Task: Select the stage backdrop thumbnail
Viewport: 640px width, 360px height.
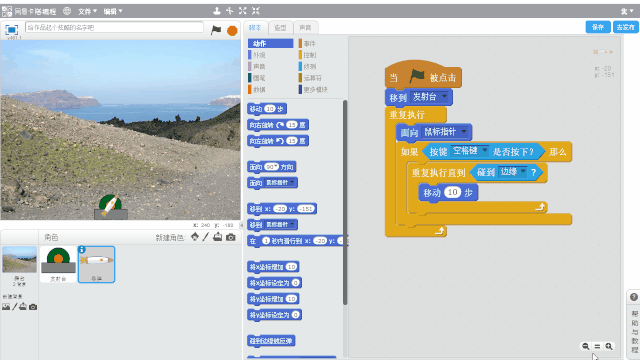Action: pos(19,260)
